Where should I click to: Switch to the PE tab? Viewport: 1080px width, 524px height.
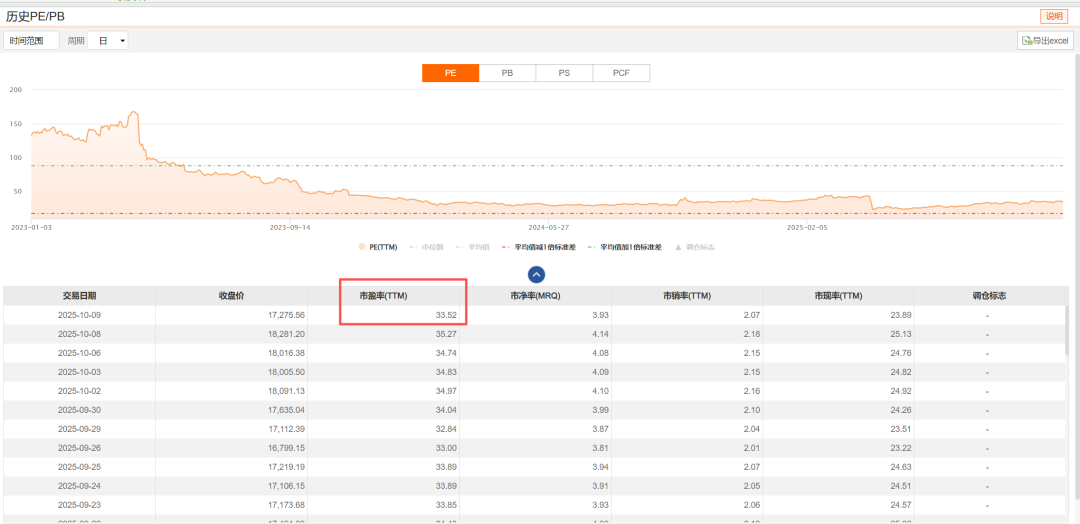pos(450,73)
